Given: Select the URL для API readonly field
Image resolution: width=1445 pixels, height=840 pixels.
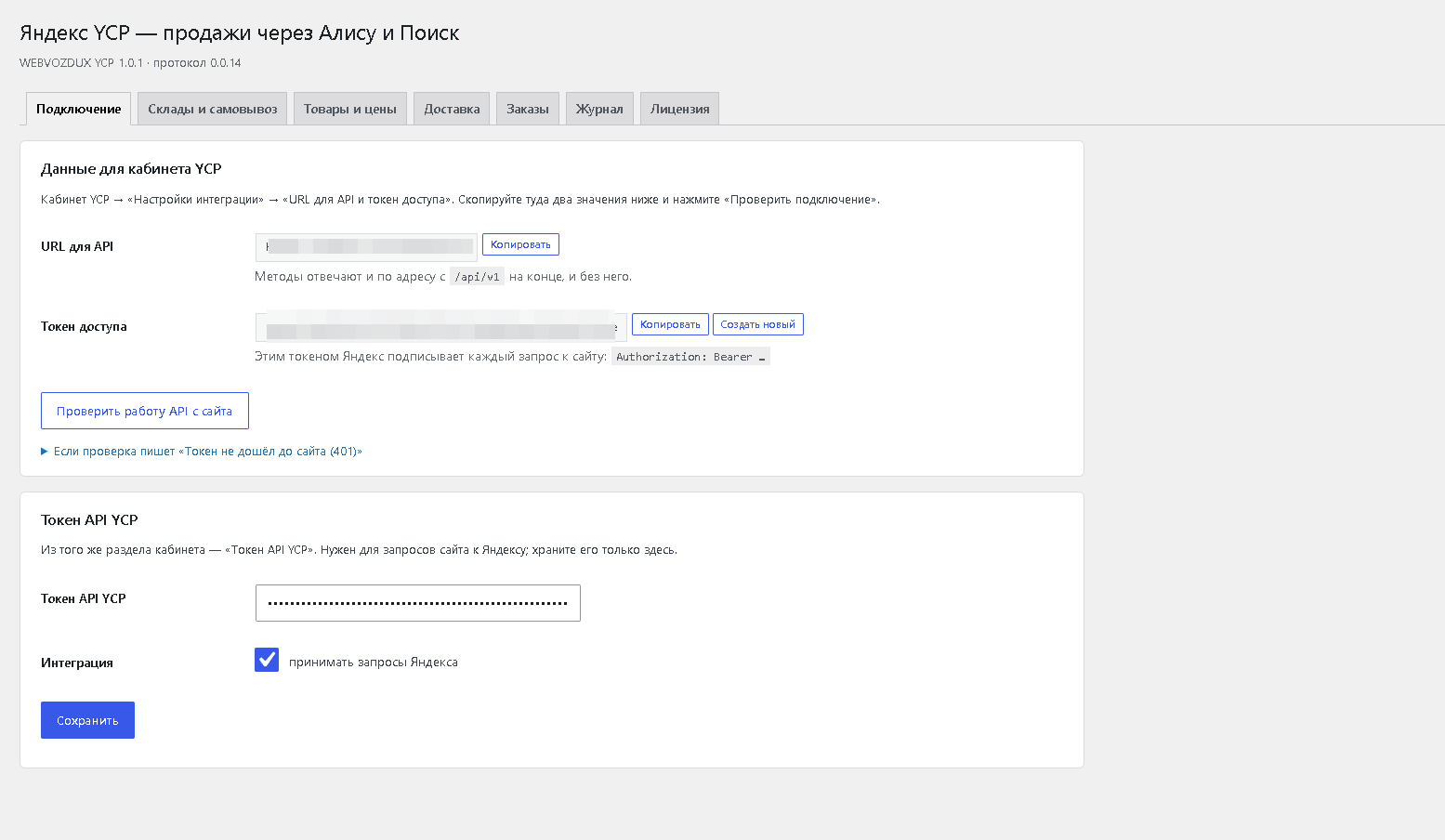Looking at the screenshot, I should point(366,247).
